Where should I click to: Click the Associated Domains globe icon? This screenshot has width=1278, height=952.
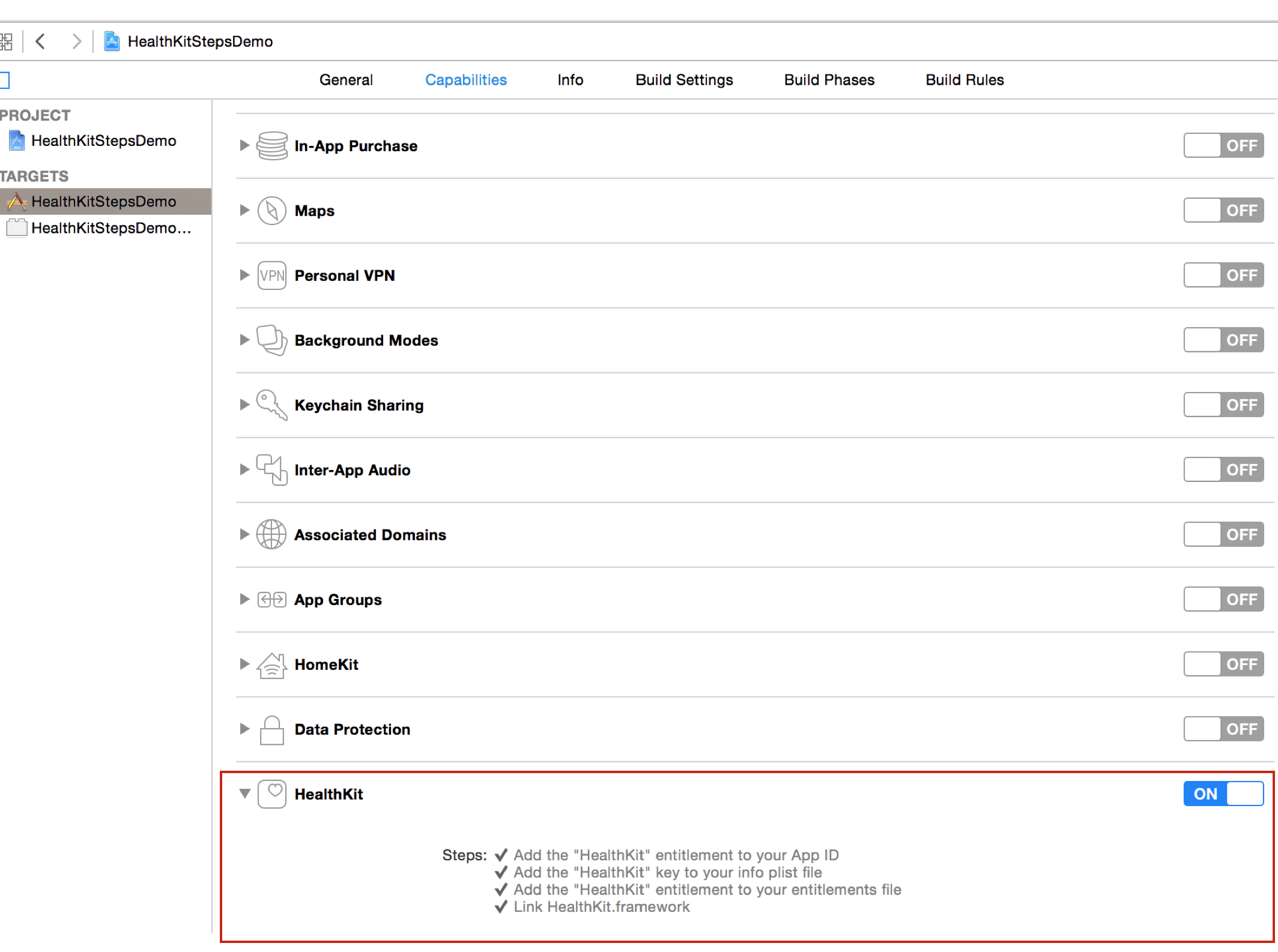click(271, 534)
